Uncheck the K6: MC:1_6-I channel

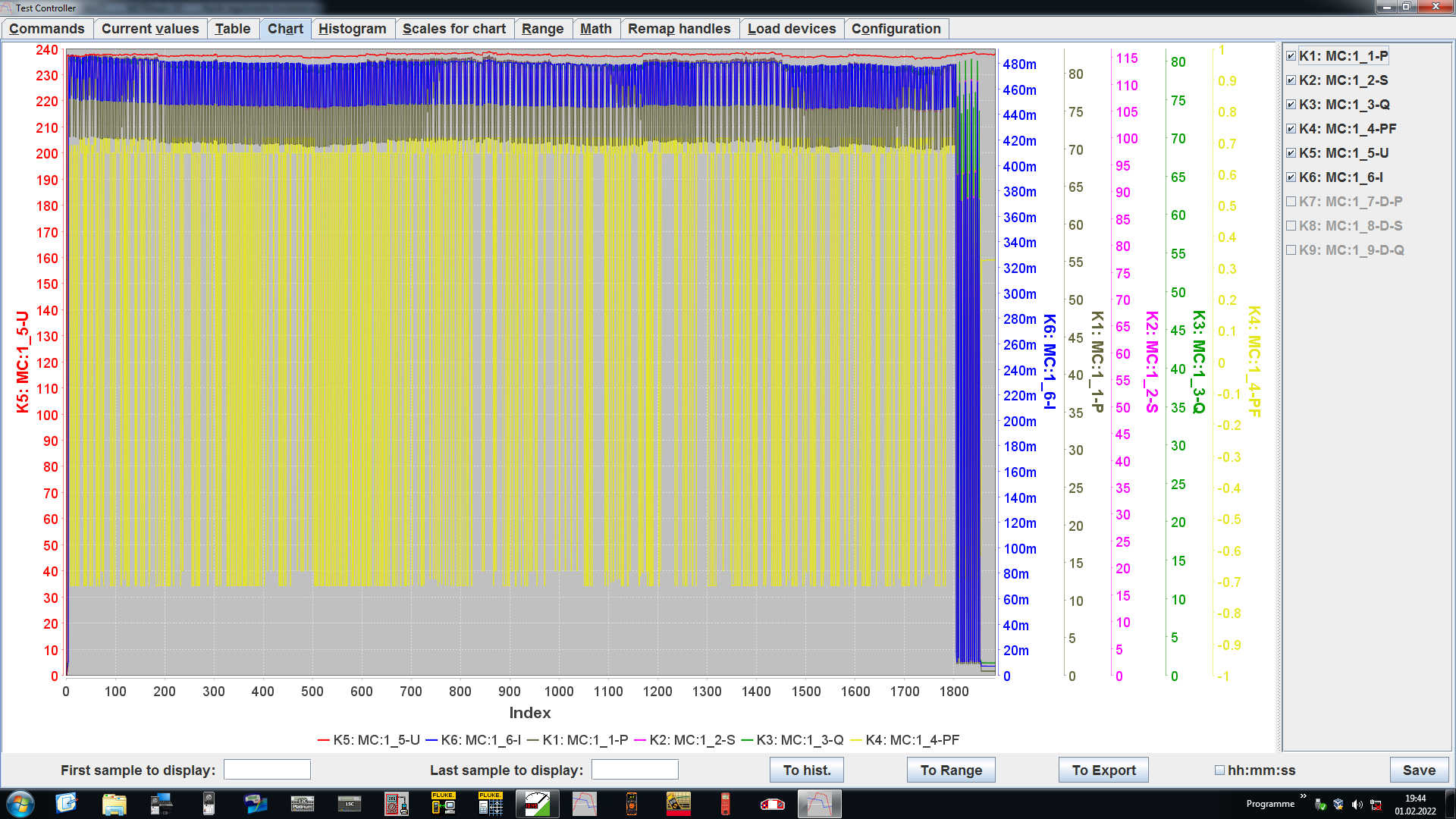1291,177
